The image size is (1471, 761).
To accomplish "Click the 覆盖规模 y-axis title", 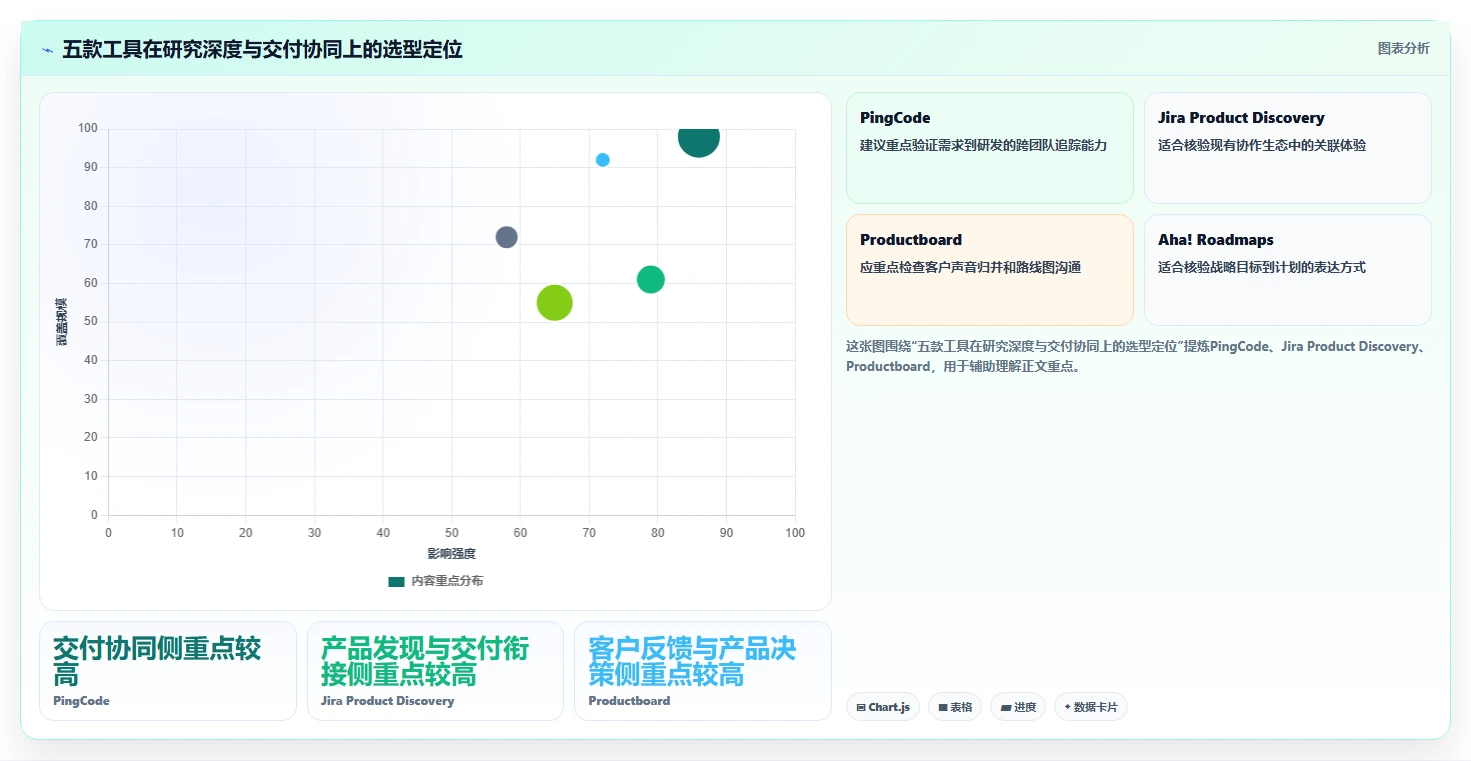I will coord(62,322).
